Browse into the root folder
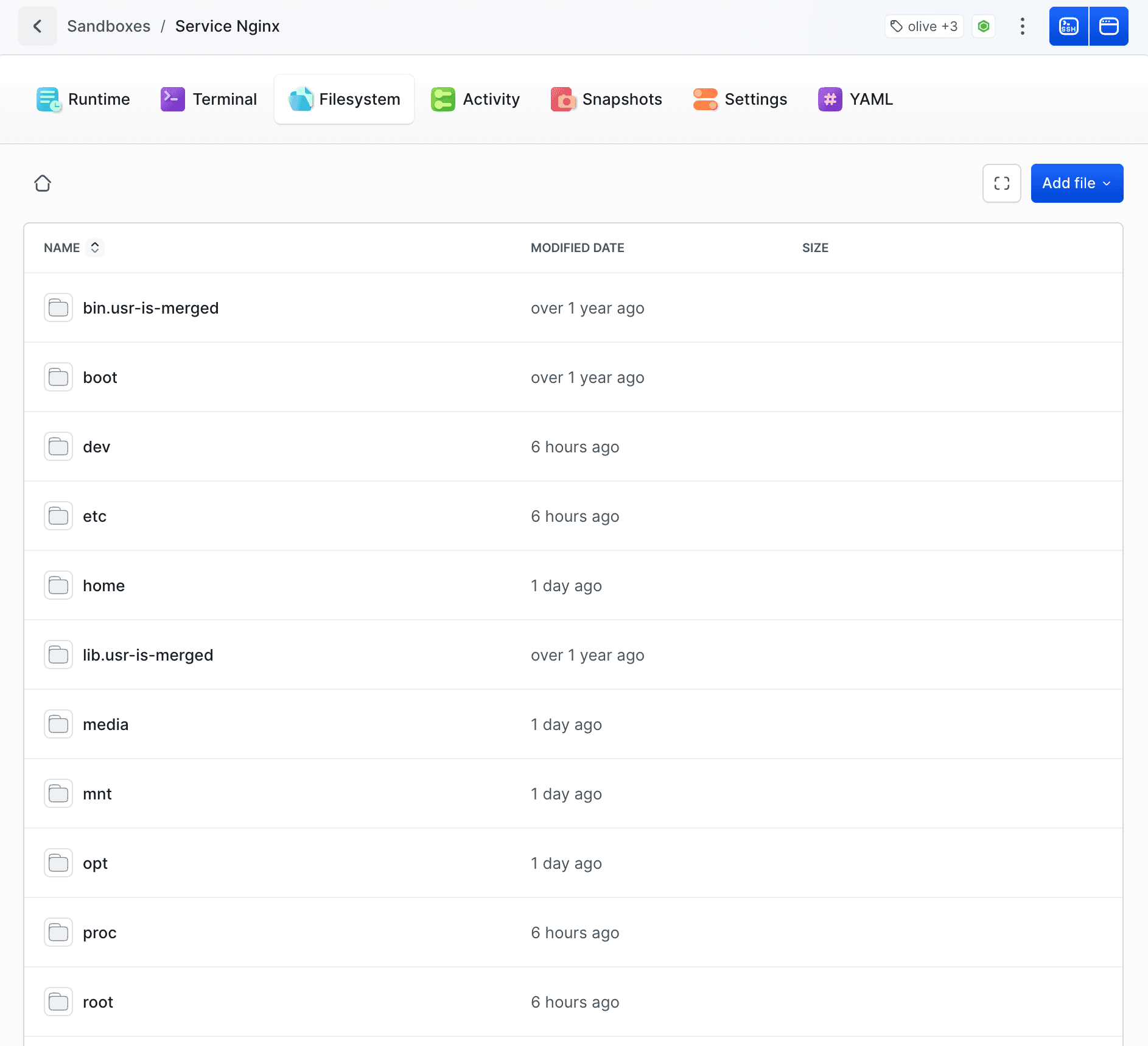 coord(98,1002)
